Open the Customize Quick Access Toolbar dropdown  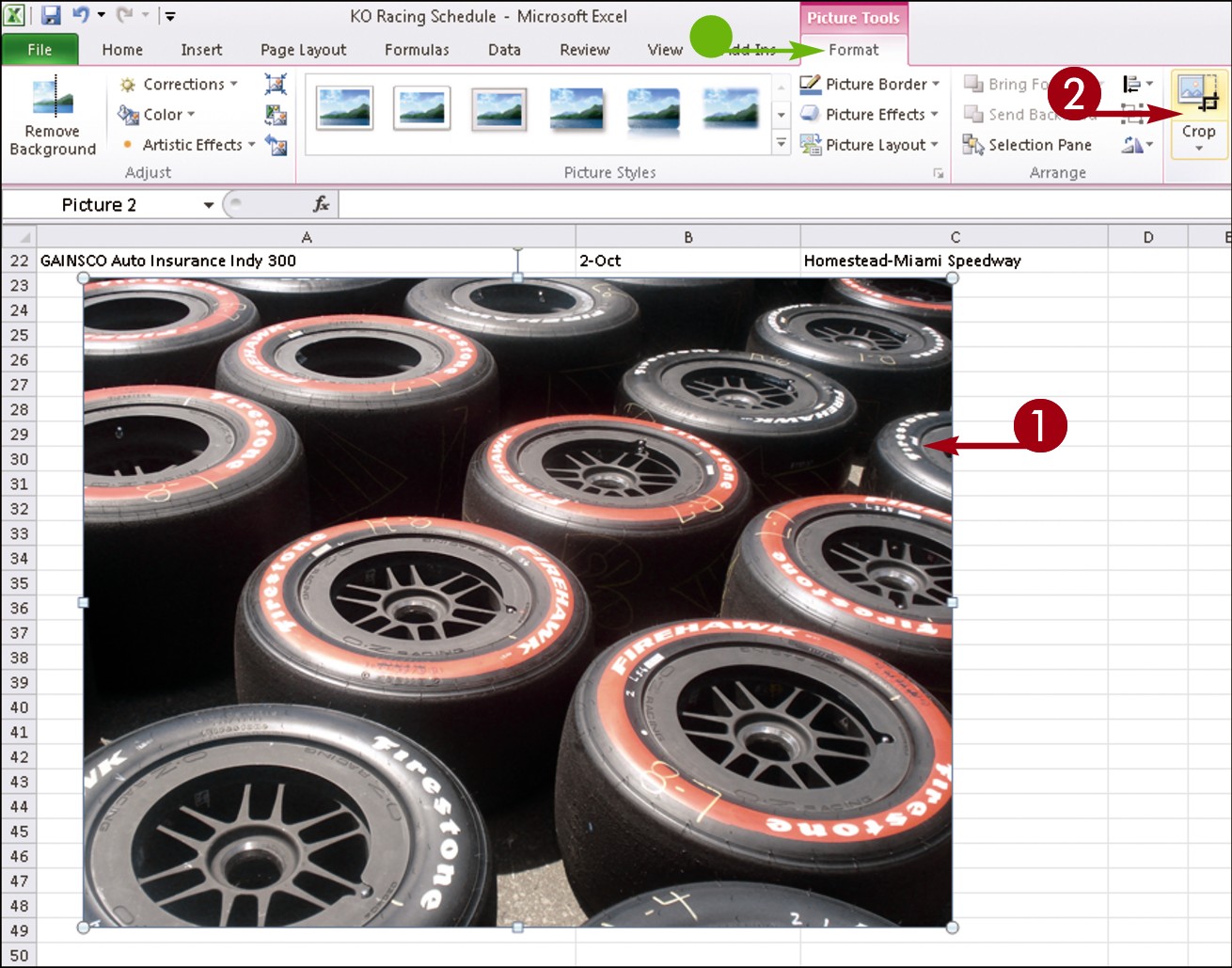click(170, 16)
